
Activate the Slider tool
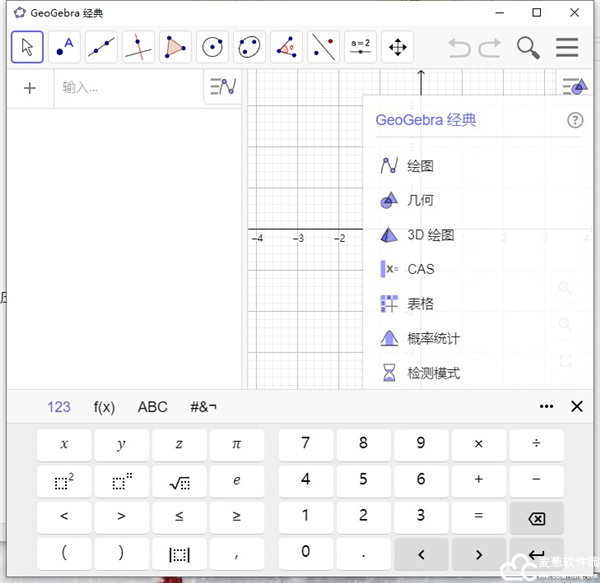(360, 46)
